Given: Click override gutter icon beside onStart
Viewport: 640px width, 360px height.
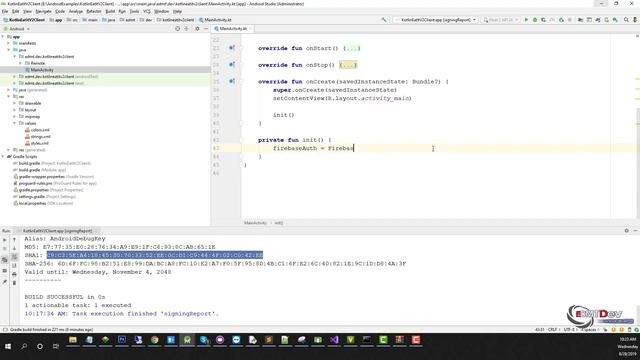Looking at the screenshot, I should pyautogui.click(x=231, y=48).
